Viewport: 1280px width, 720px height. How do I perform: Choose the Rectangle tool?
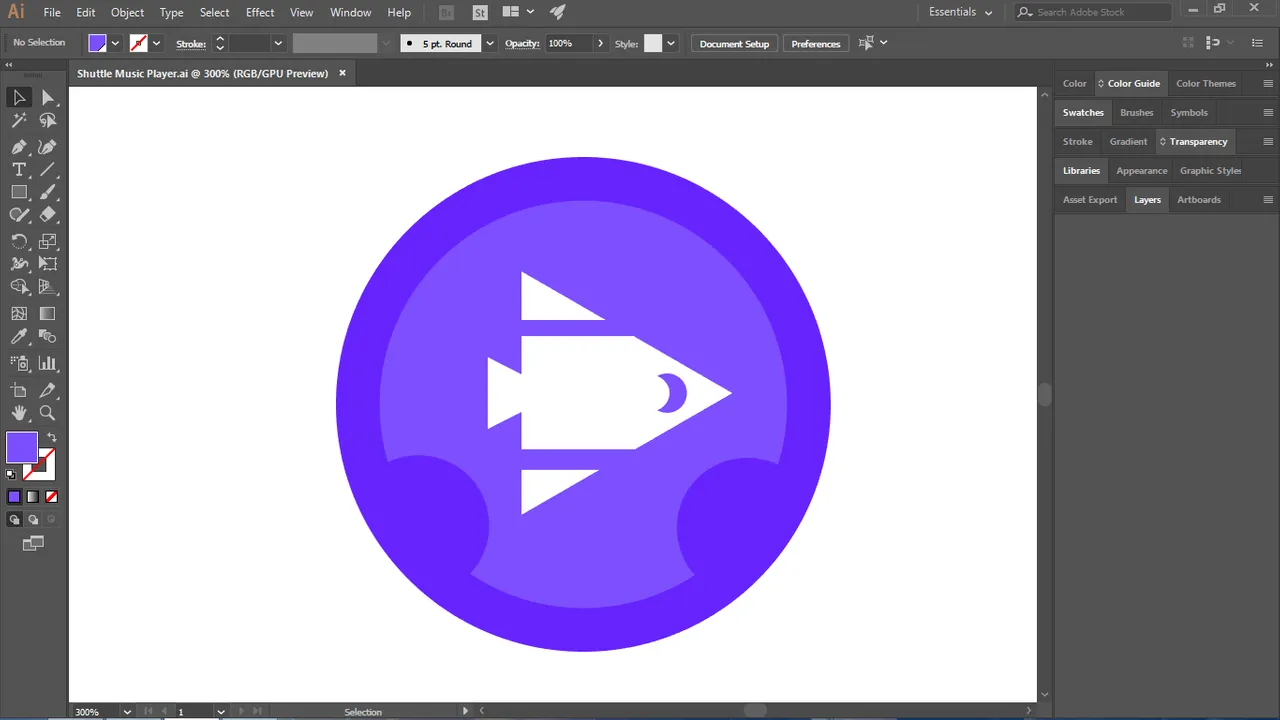click(x=19, y=192)
